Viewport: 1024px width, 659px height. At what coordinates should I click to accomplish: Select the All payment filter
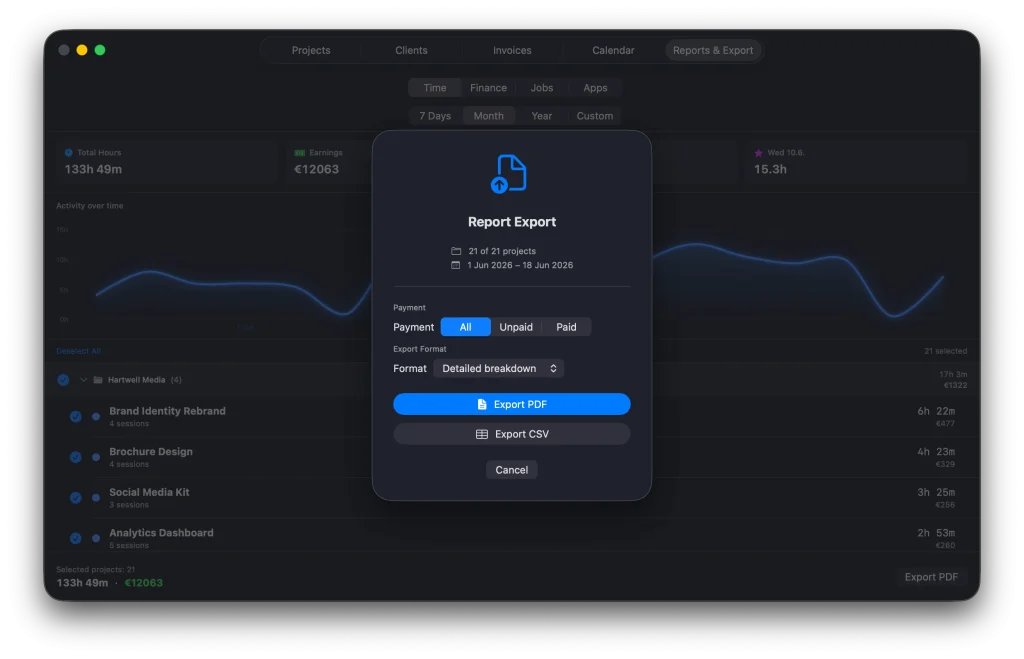[466, 327]
